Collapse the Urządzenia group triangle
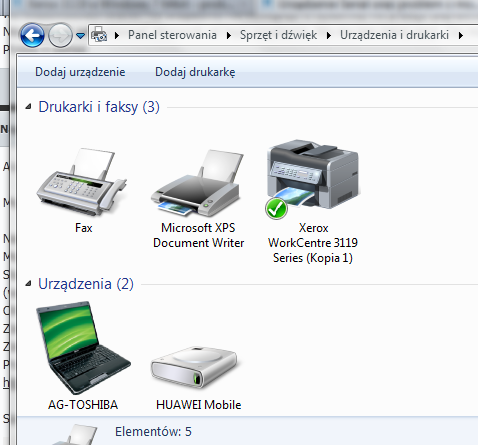The width and height of the screenshot is (478, 445). coord(29,284)
